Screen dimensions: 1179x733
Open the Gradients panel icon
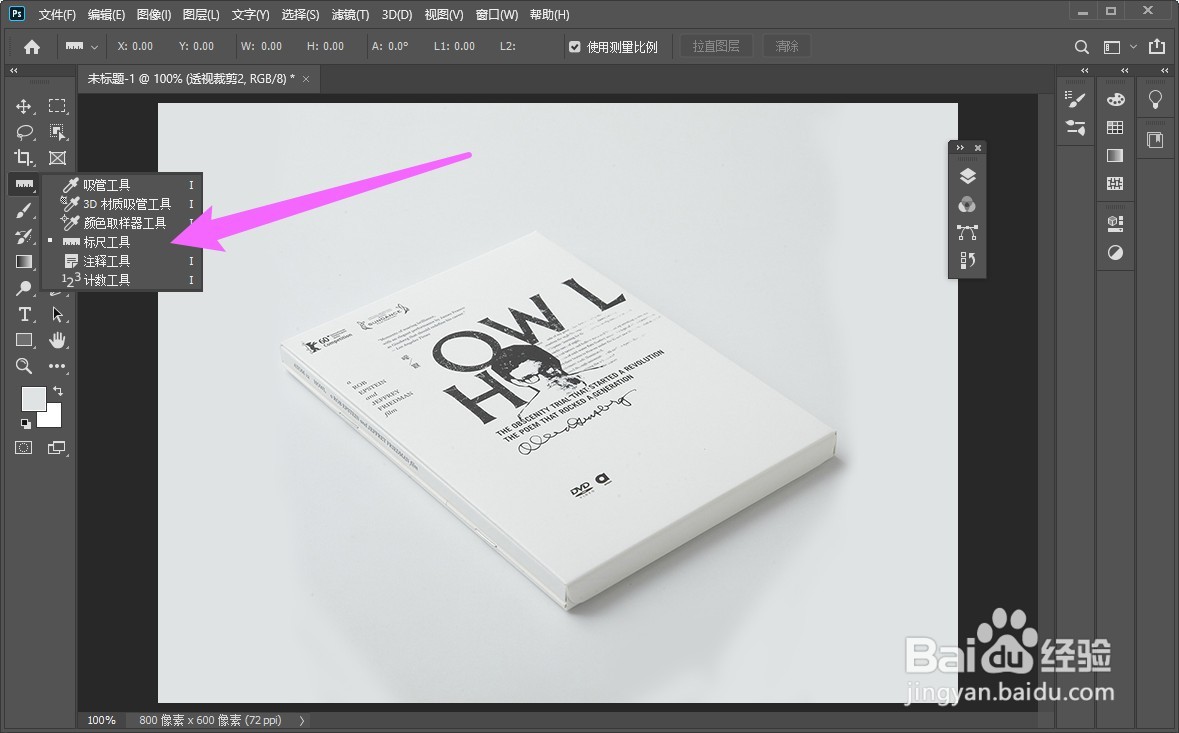coord(1115,156)
